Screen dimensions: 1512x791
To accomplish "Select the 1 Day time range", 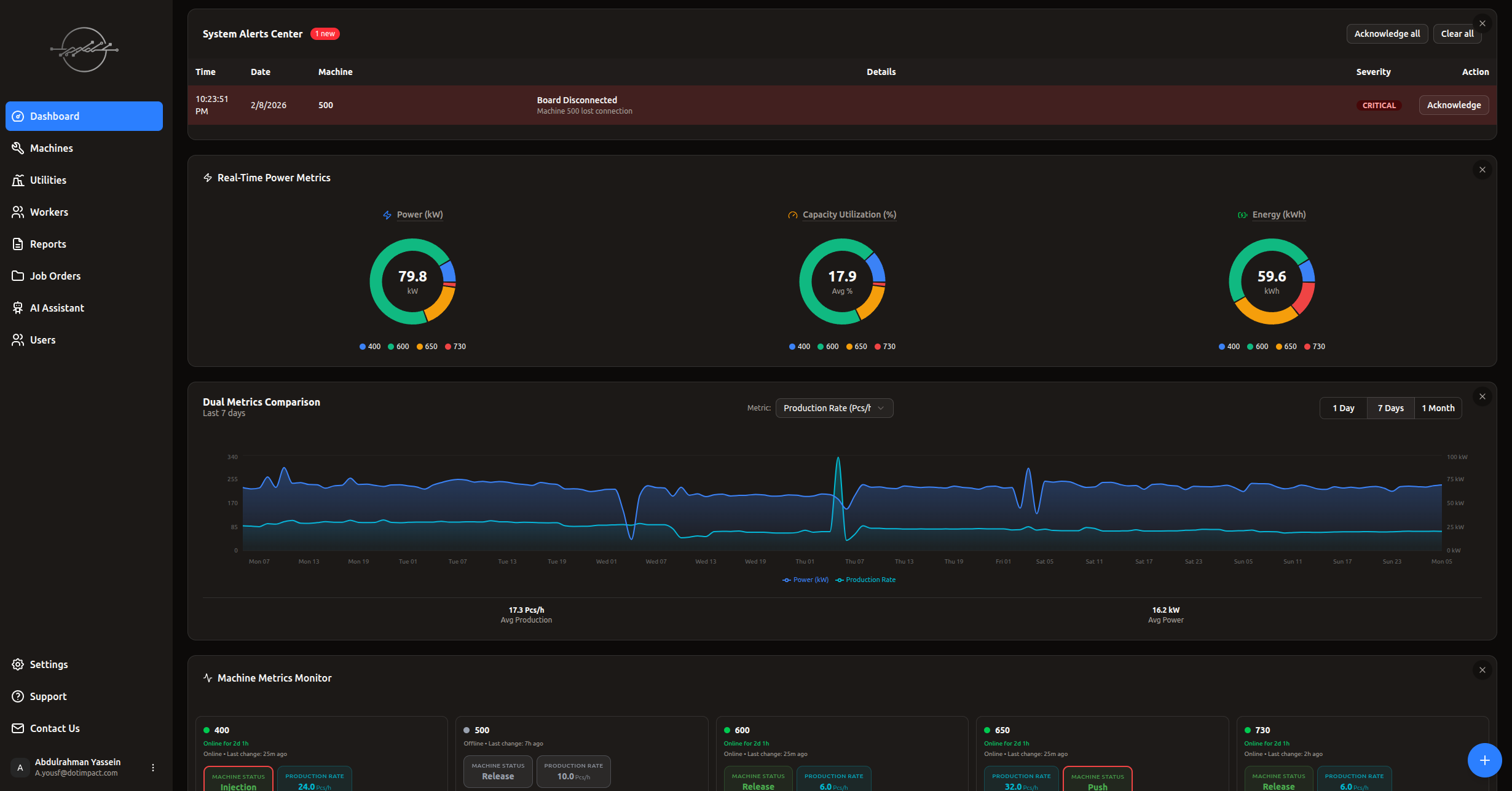I will coord(1343,408).
